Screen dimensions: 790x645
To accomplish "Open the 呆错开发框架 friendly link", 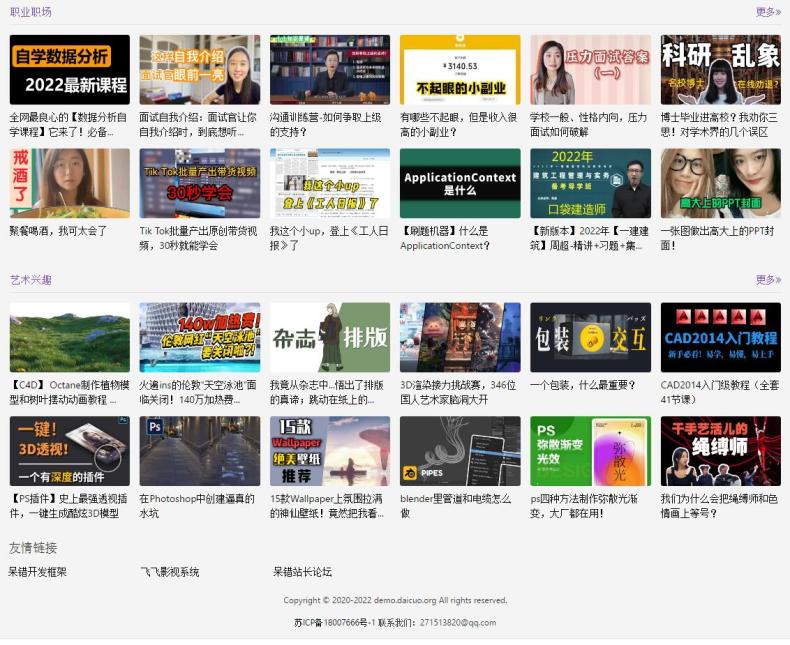I will (x=38, y=572).
